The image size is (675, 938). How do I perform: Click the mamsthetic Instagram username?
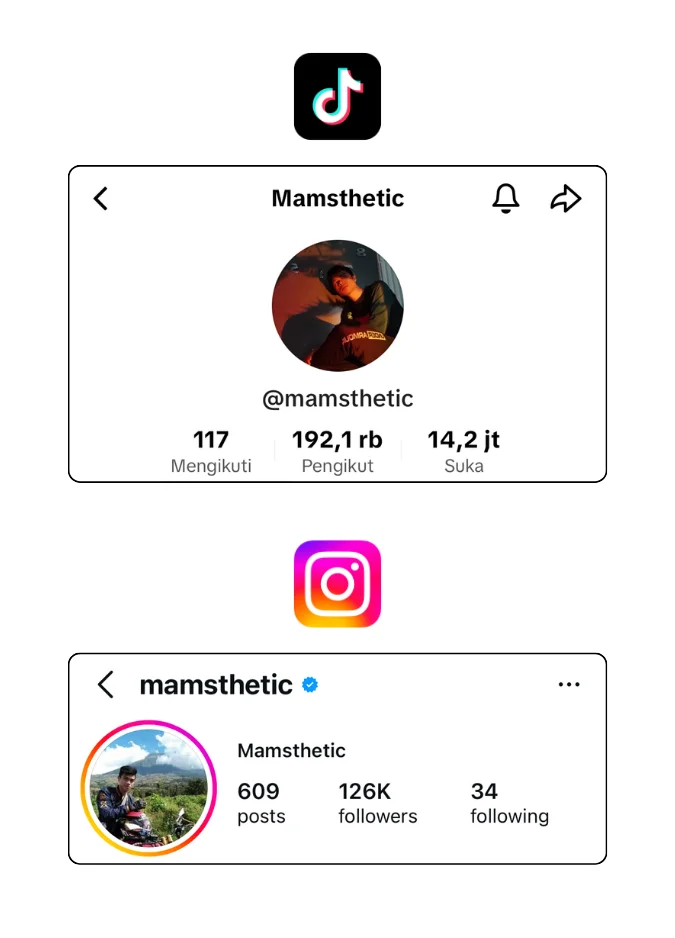coord(216,685)
